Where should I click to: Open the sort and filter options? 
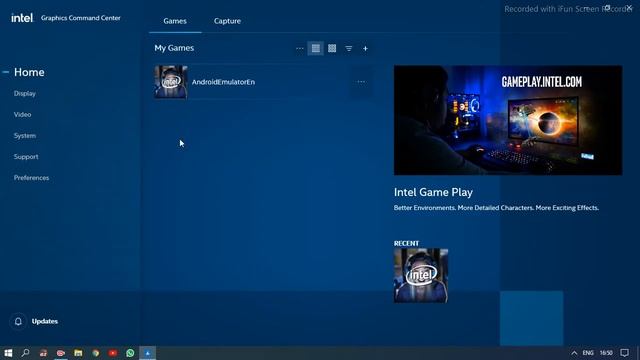(x=349, y=49)
